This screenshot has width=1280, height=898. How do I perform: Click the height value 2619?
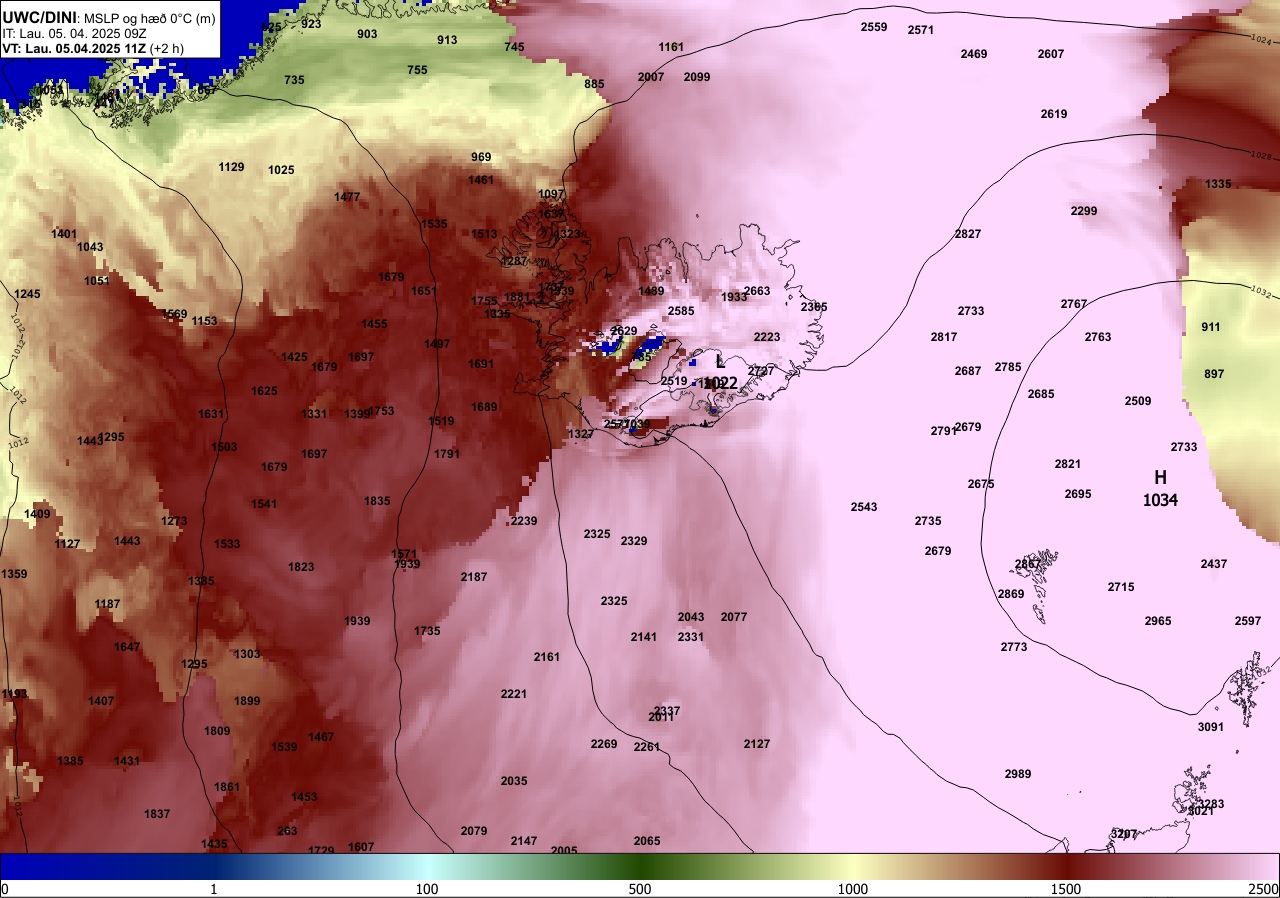click(x=1054, y=114)
